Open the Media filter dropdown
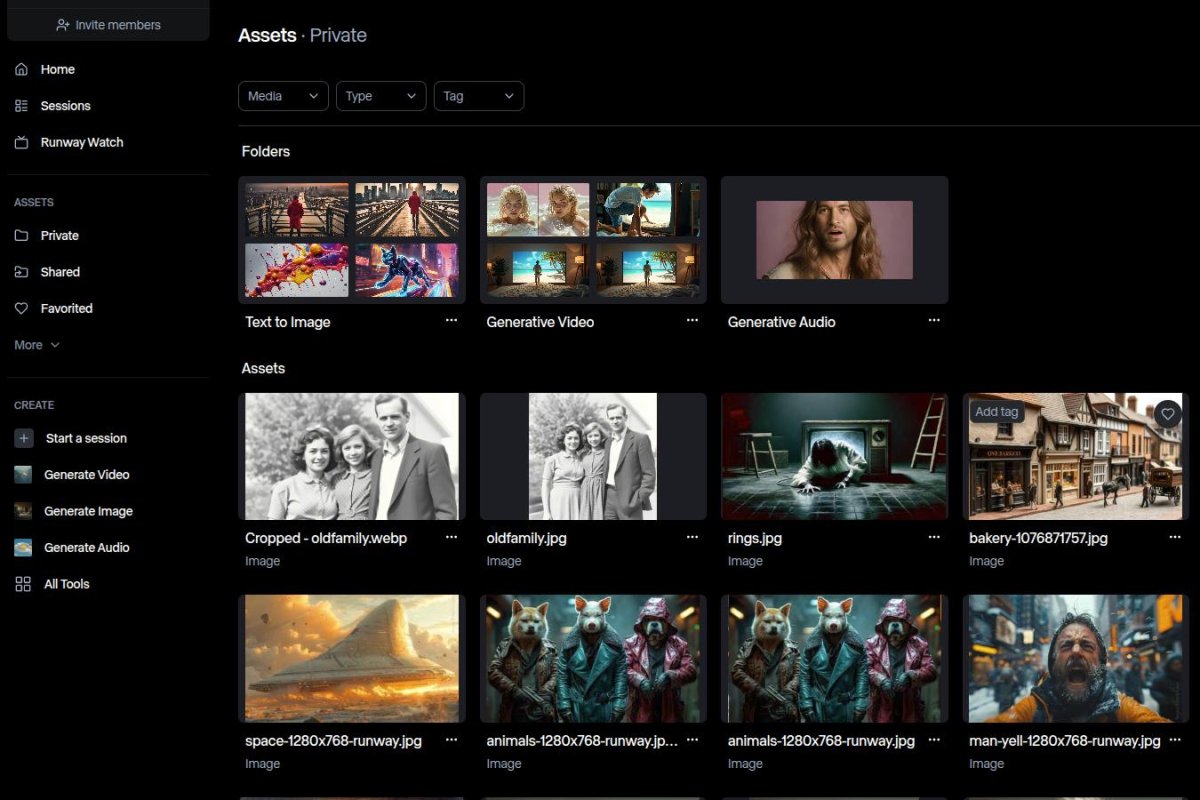The height and width of the screenshot is (800, 1200). tap(283, 96)
